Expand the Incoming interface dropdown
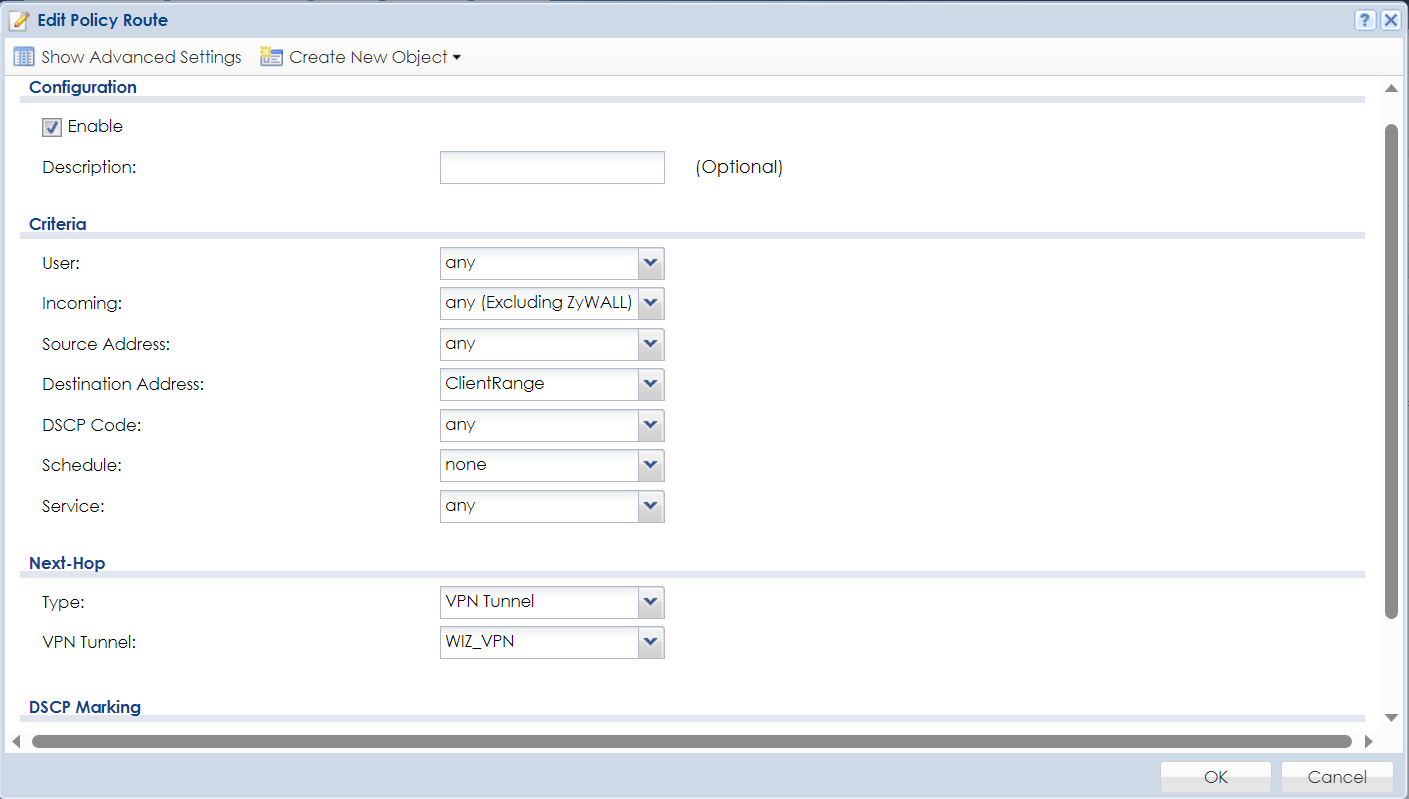Viewport: 1409px width, 799px height. 651,303
